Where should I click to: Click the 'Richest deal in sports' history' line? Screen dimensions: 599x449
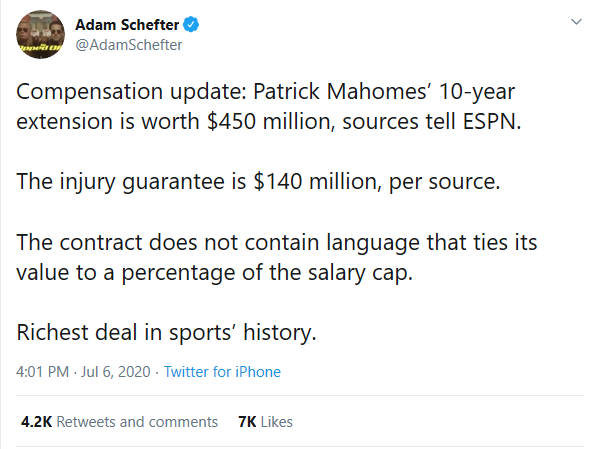pyautogui.click(x=166, y=332)
